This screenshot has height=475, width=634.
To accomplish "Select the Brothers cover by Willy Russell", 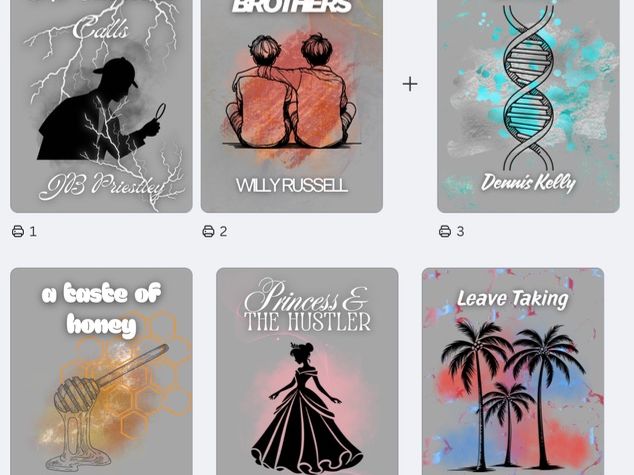I will tap(292, 106).
